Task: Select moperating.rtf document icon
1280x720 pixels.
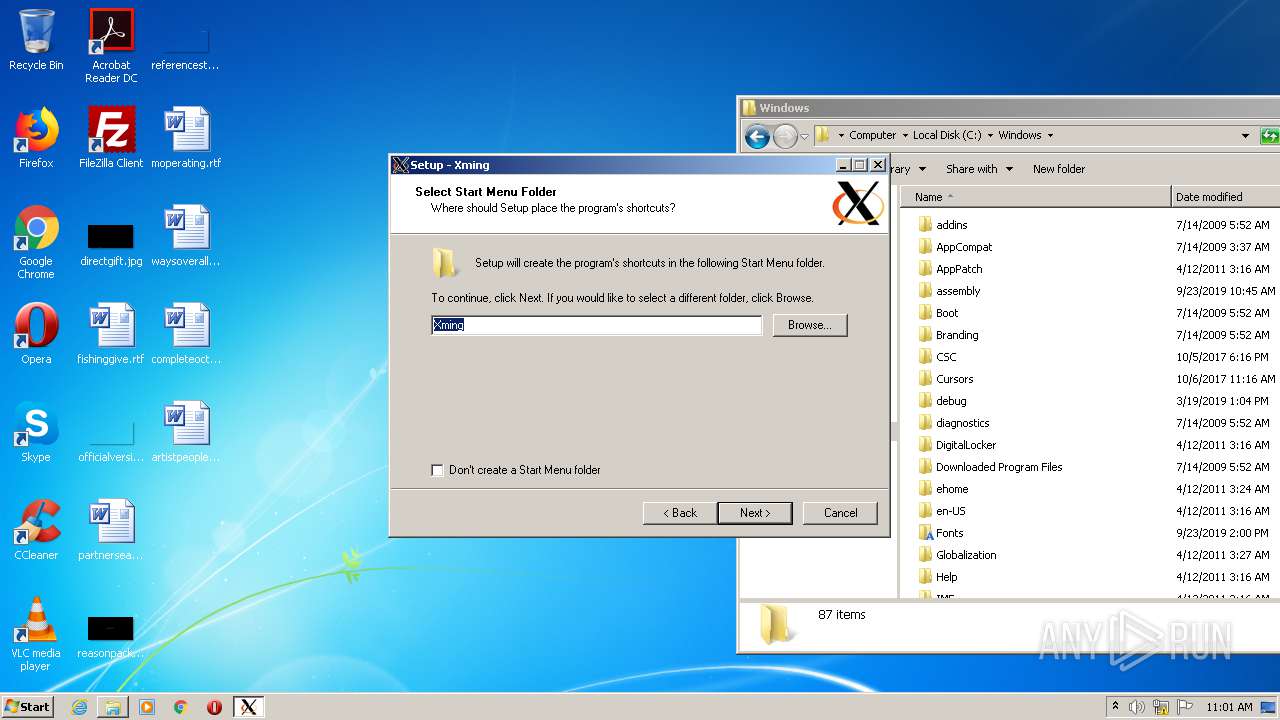Action: coord(186,138)
